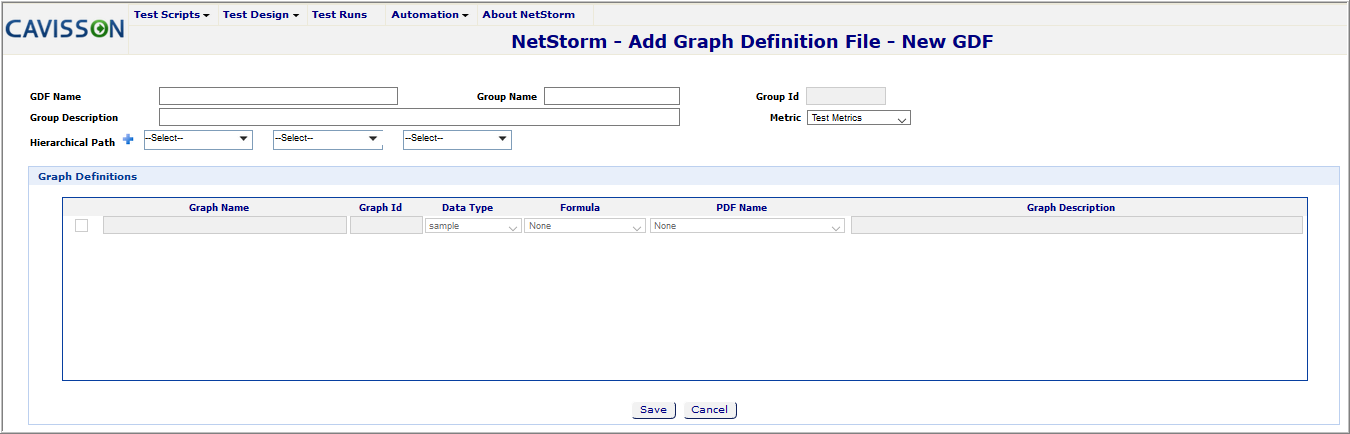Click in the GDF Name field
Viewport: 1350px width, 434px height.
click(278, 96)
